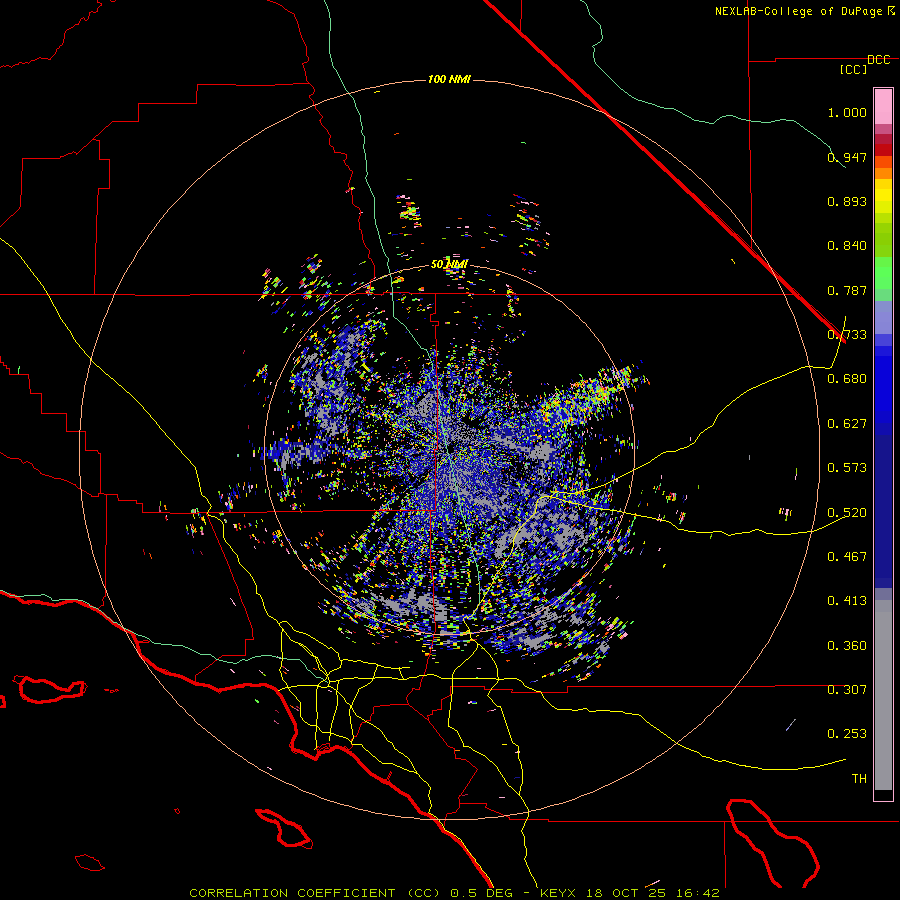Click the 0.467 legend value
Image resolution: width=900 pixels, height=900 pixels.
[x=847, y=556]
